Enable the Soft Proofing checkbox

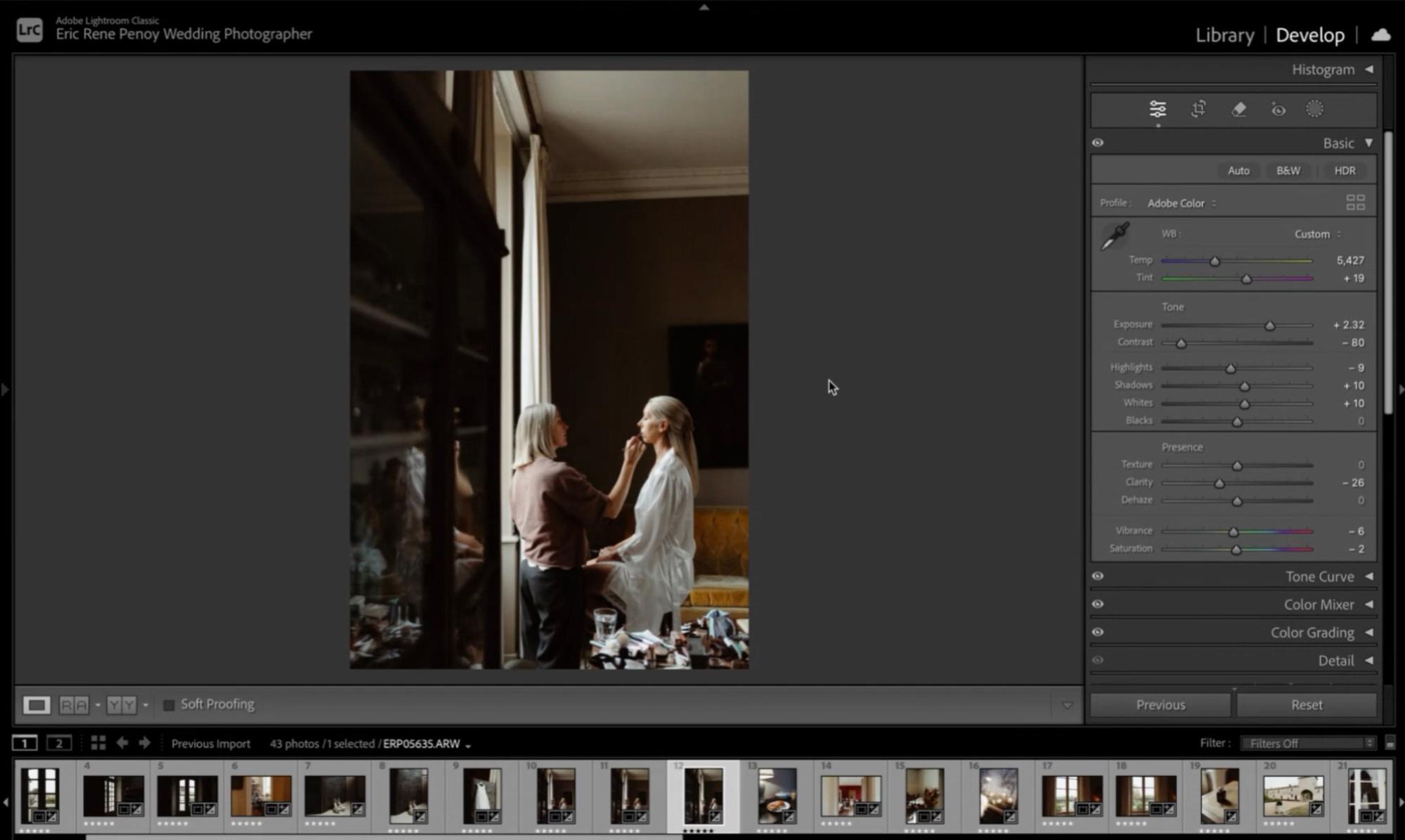pyautogui.click(x=169, y=704)
